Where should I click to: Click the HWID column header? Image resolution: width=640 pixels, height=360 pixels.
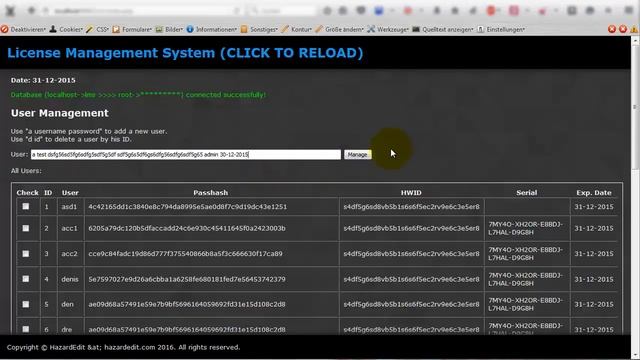(411, 193)
